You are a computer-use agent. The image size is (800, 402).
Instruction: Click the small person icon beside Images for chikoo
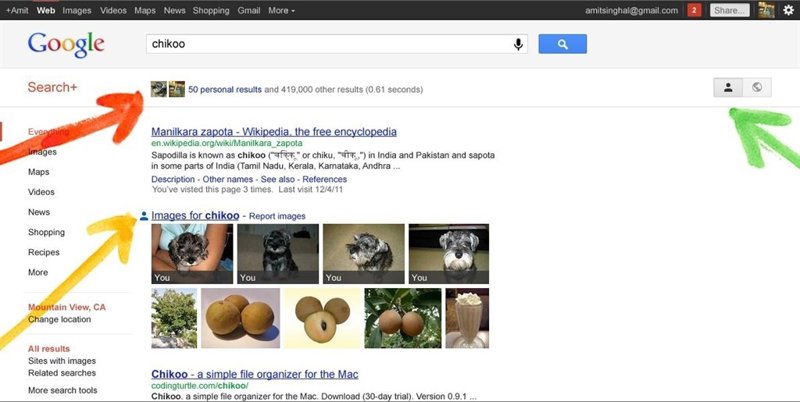(144, 216)
